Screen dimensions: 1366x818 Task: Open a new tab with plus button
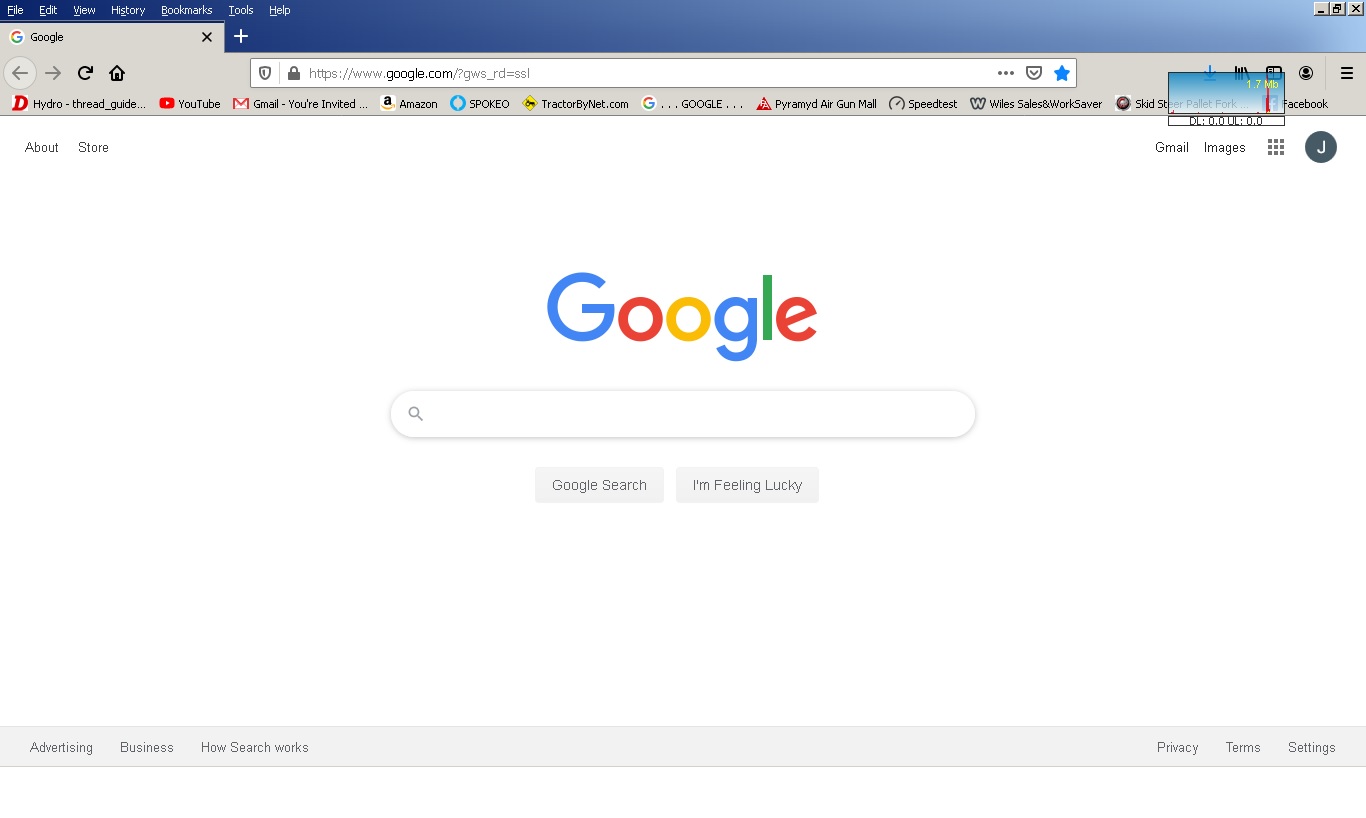pyautogui.click(x=241, y=36)
